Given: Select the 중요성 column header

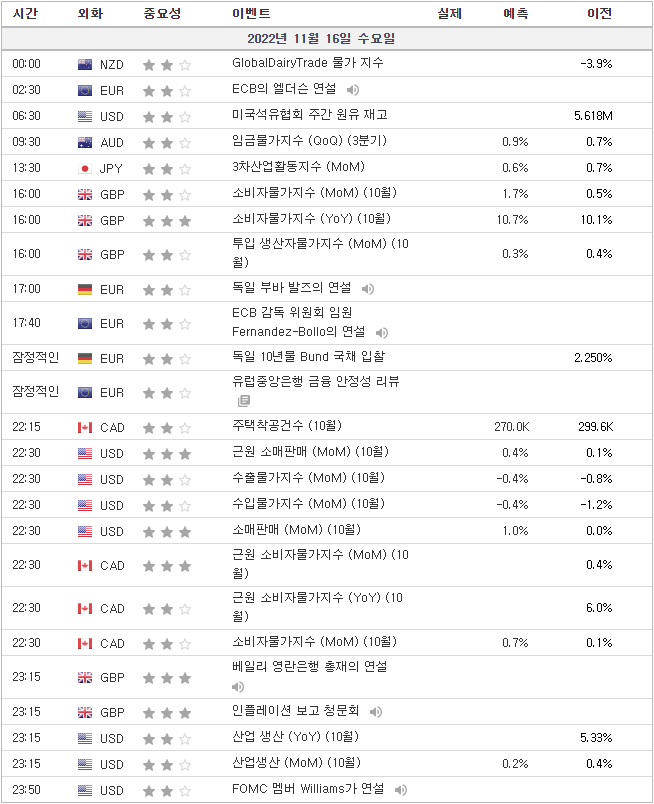Looking at the screenshot, I should (162, 13).
